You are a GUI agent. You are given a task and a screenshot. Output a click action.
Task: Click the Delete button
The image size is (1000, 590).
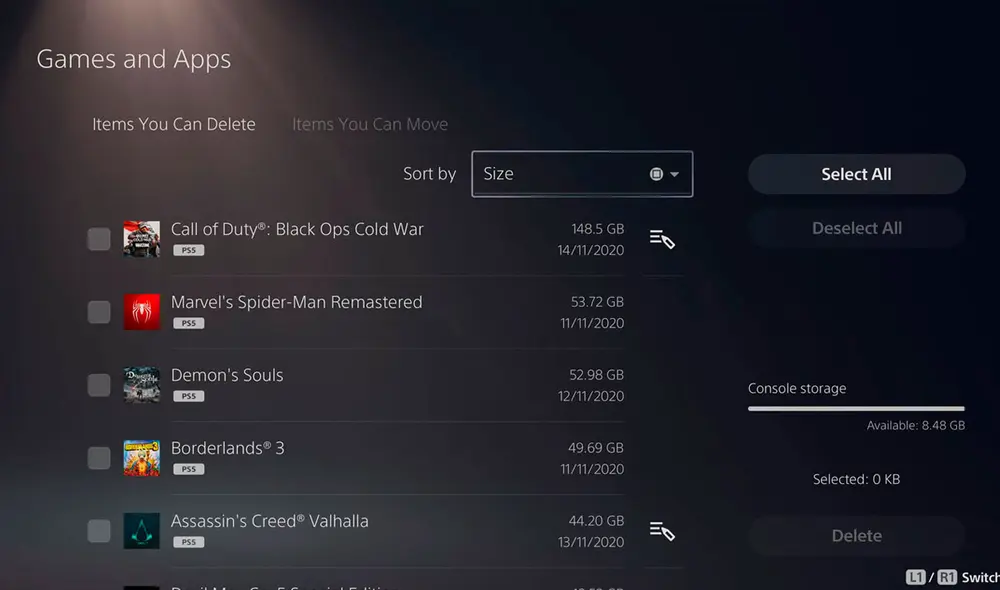(x=857, y=536)
